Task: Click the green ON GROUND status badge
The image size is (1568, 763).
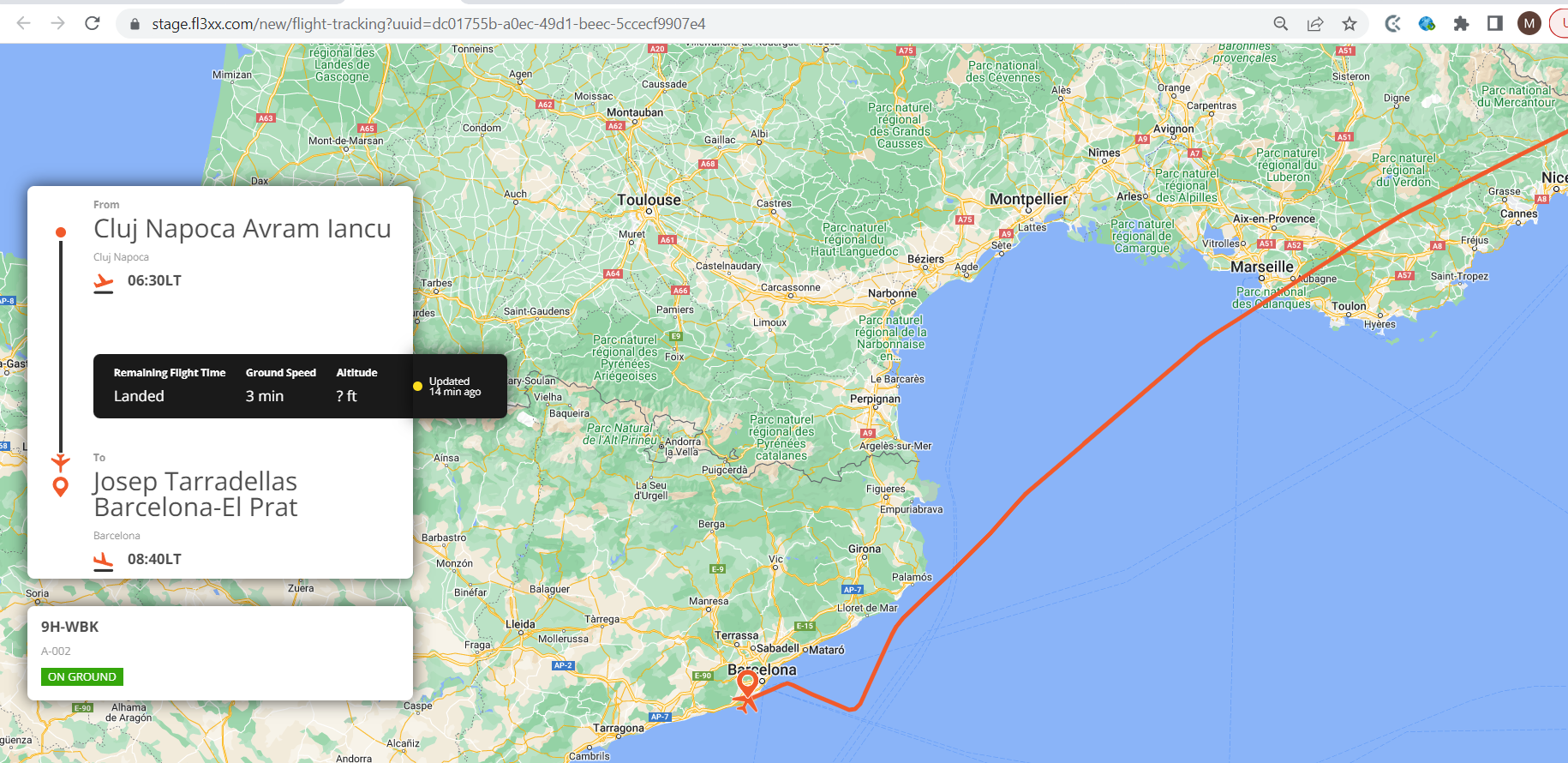Action: (82, 676)
